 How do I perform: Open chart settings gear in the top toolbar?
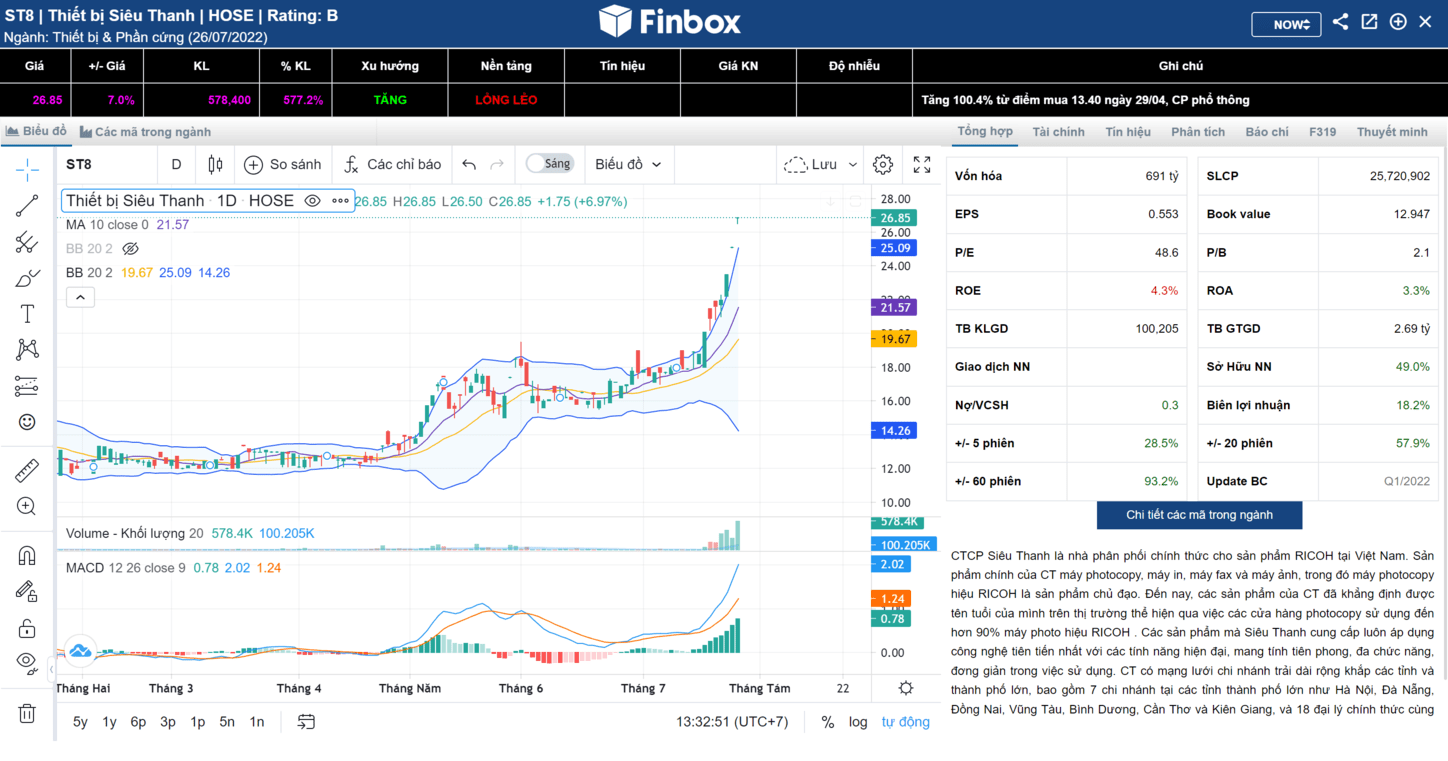click(x=883, y=165)
